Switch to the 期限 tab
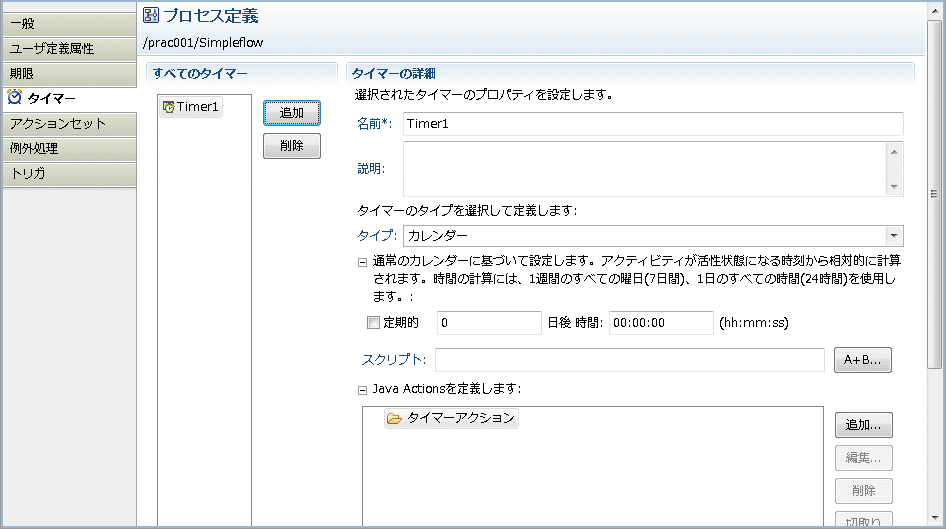The image size is (946, 529). [69, 74]
